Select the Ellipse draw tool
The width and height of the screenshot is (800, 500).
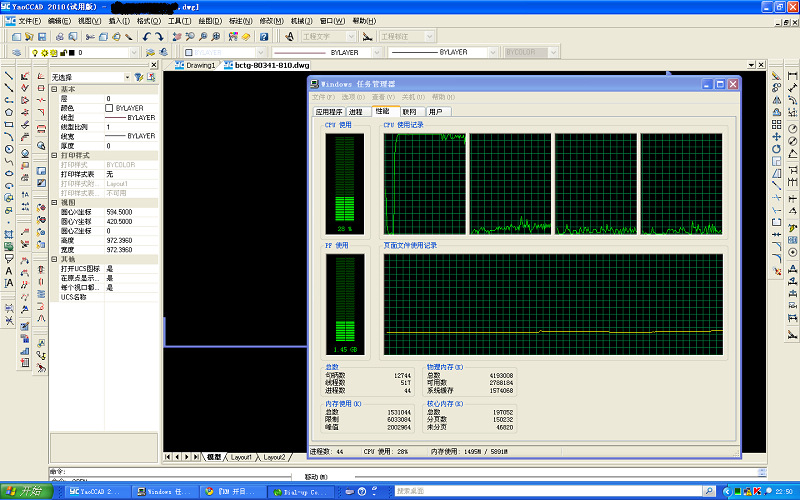[9, 173]
